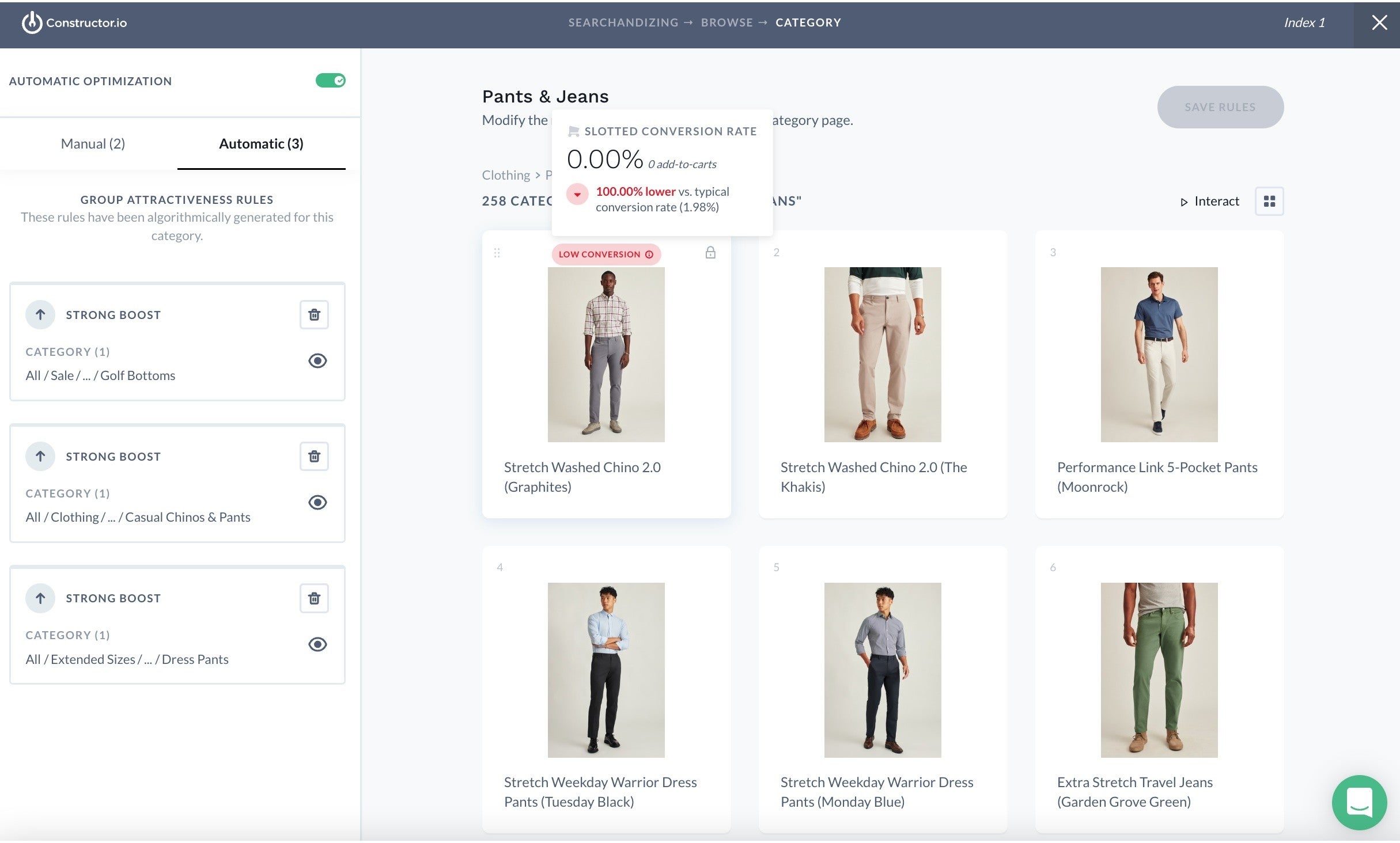Open the Clothing breadcrumb link

point(505,175)
